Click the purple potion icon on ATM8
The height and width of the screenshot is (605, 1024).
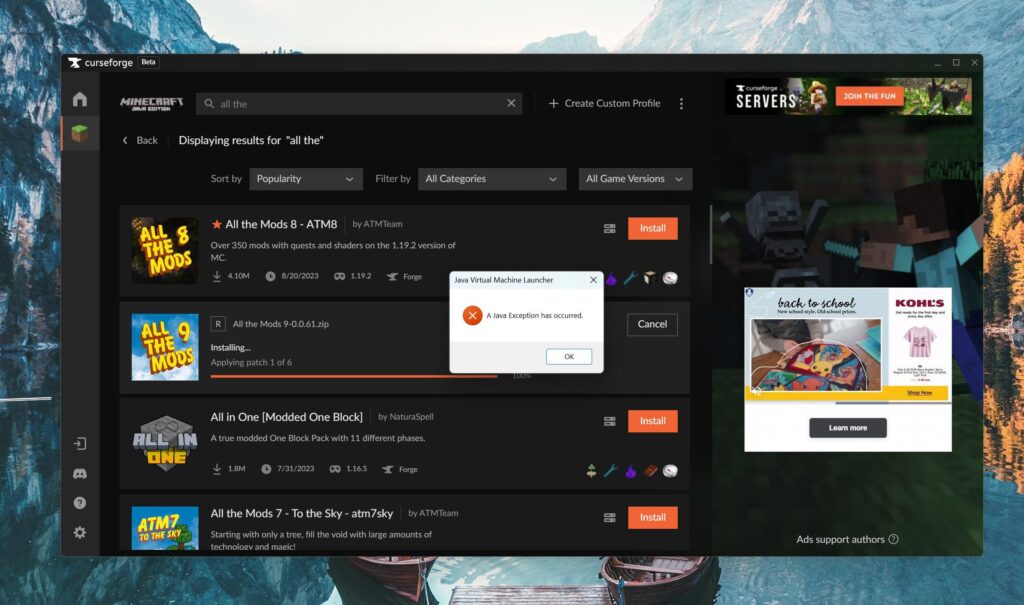click(611, 278)
